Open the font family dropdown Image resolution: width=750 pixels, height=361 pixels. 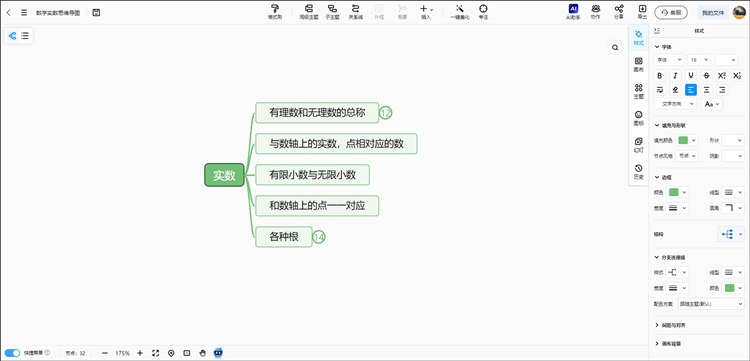[669, 60]
